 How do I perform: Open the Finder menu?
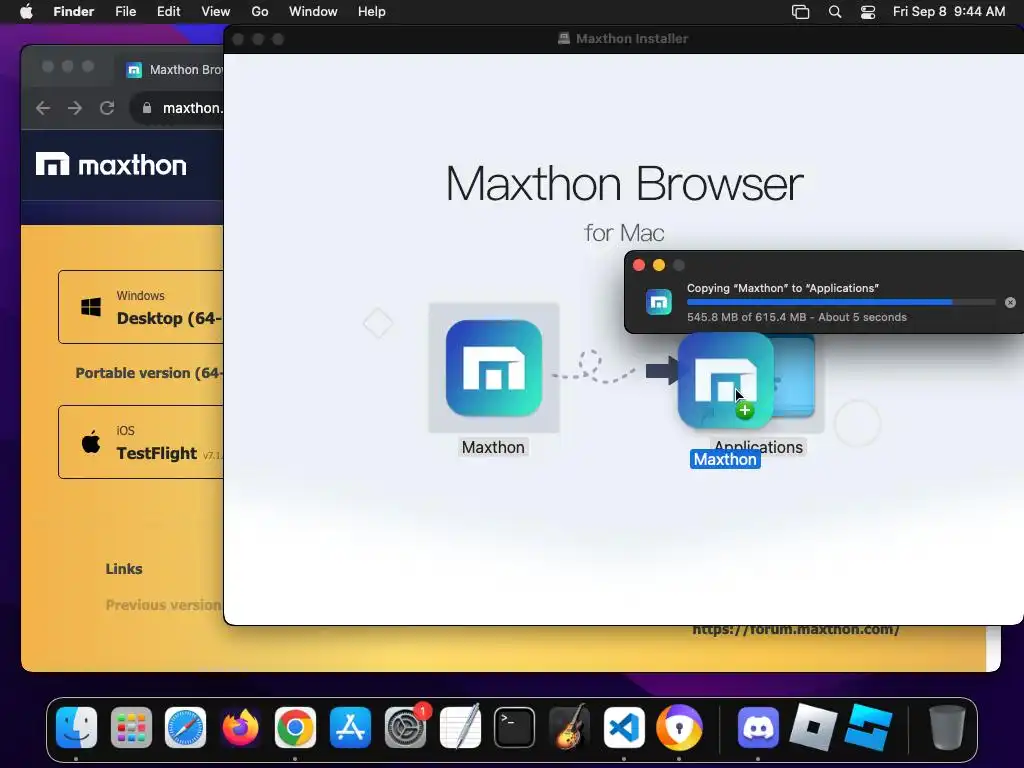pyautogui.click(x=73, y=12)
